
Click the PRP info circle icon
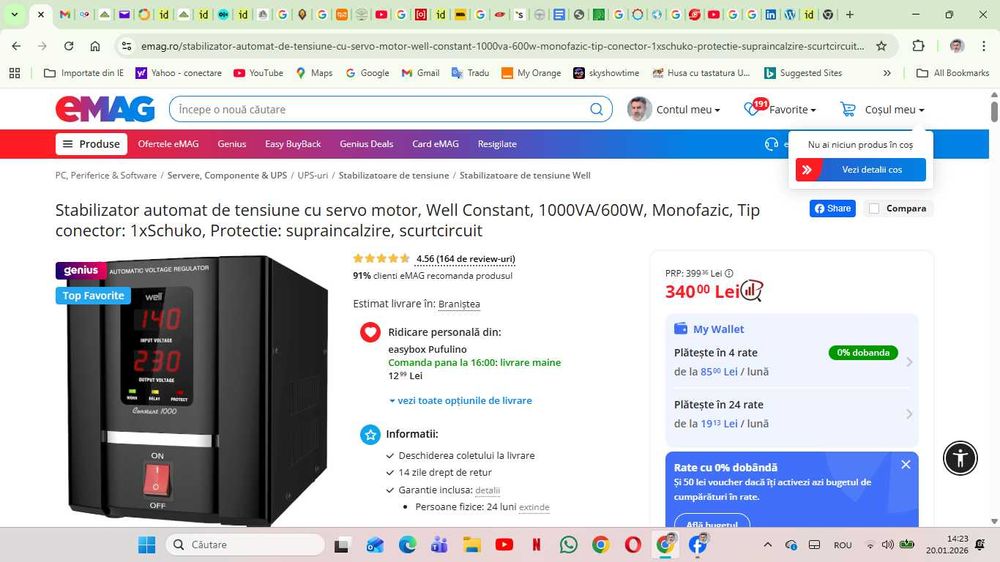pyautogui.click(x=729, y=273)
